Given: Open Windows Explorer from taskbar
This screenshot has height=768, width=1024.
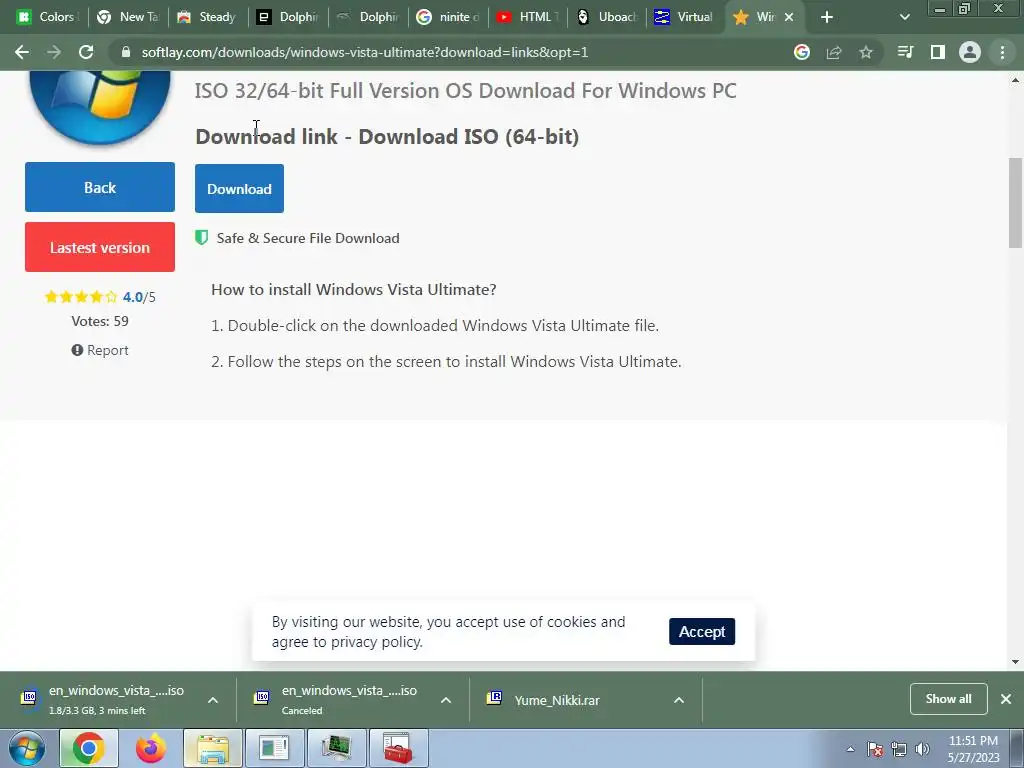Looking at the screenshot, I should tap(213, 748).
